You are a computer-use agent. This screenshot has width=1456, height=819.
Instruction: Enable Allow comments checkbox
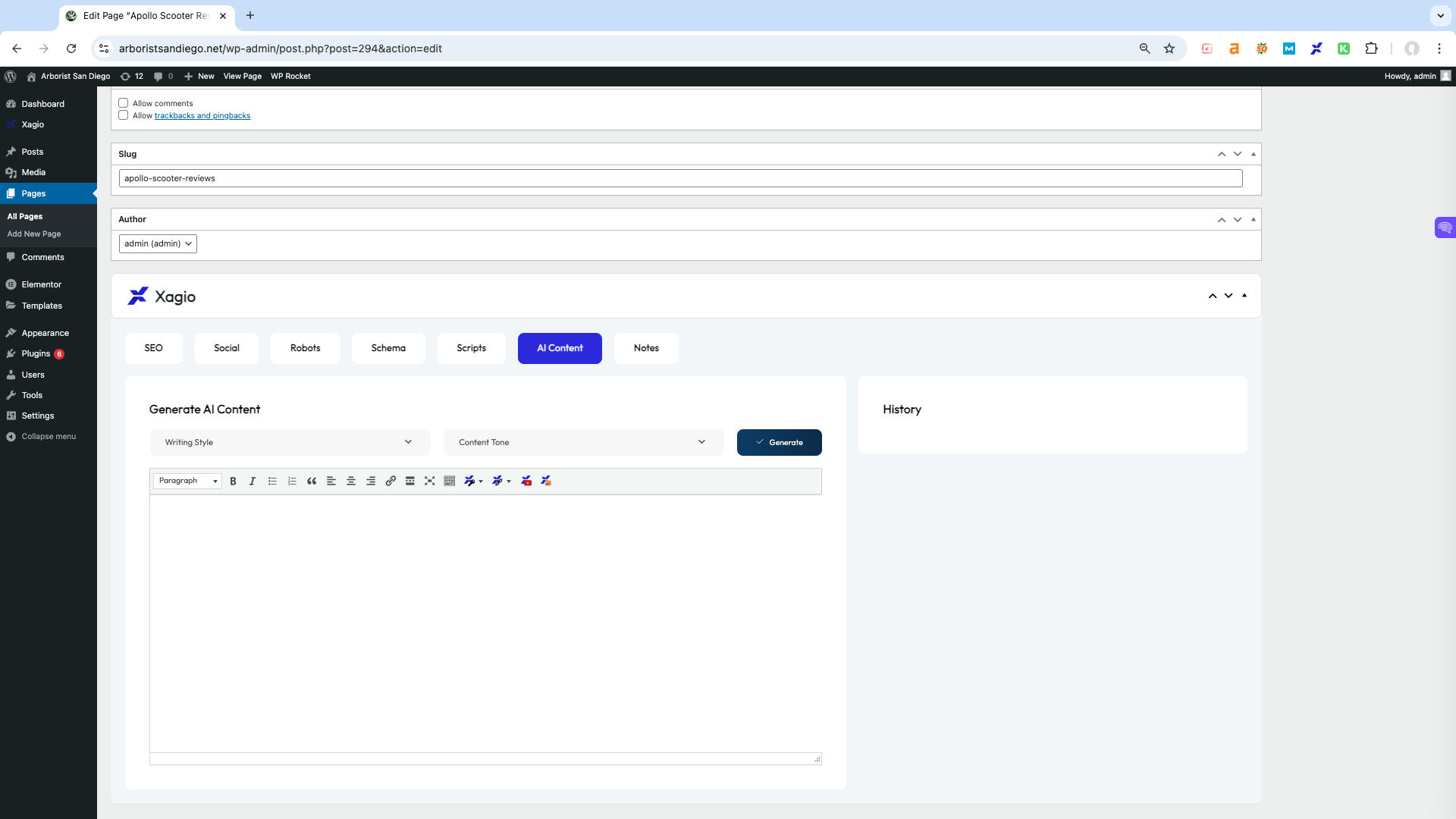click(123, 103)
